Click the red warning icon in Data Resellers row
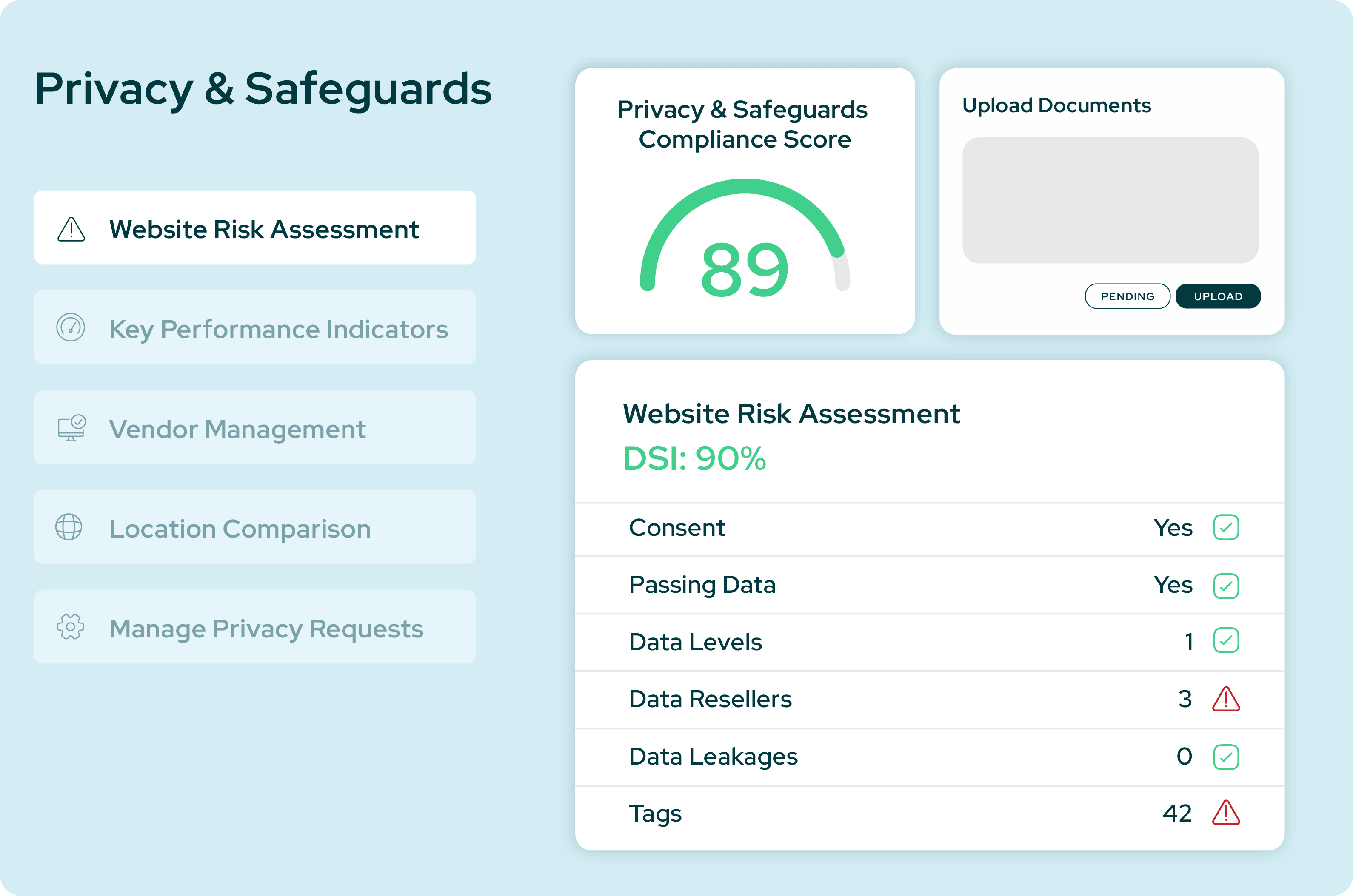Screen dimensions: 1353x896 (1226, 699)
